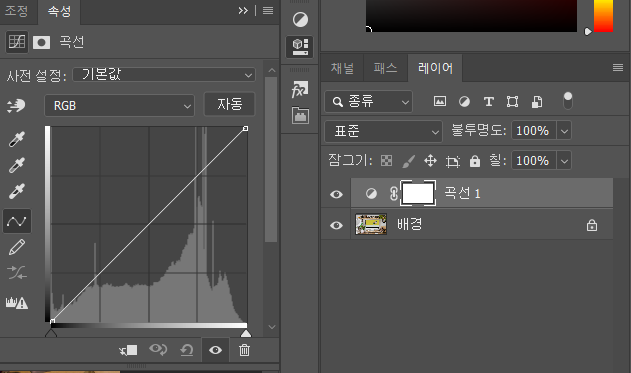Screen dimensions: 631x373
Task: Toggle mask link on 곡선 1 layer
Action: click(x=394, y=194)
